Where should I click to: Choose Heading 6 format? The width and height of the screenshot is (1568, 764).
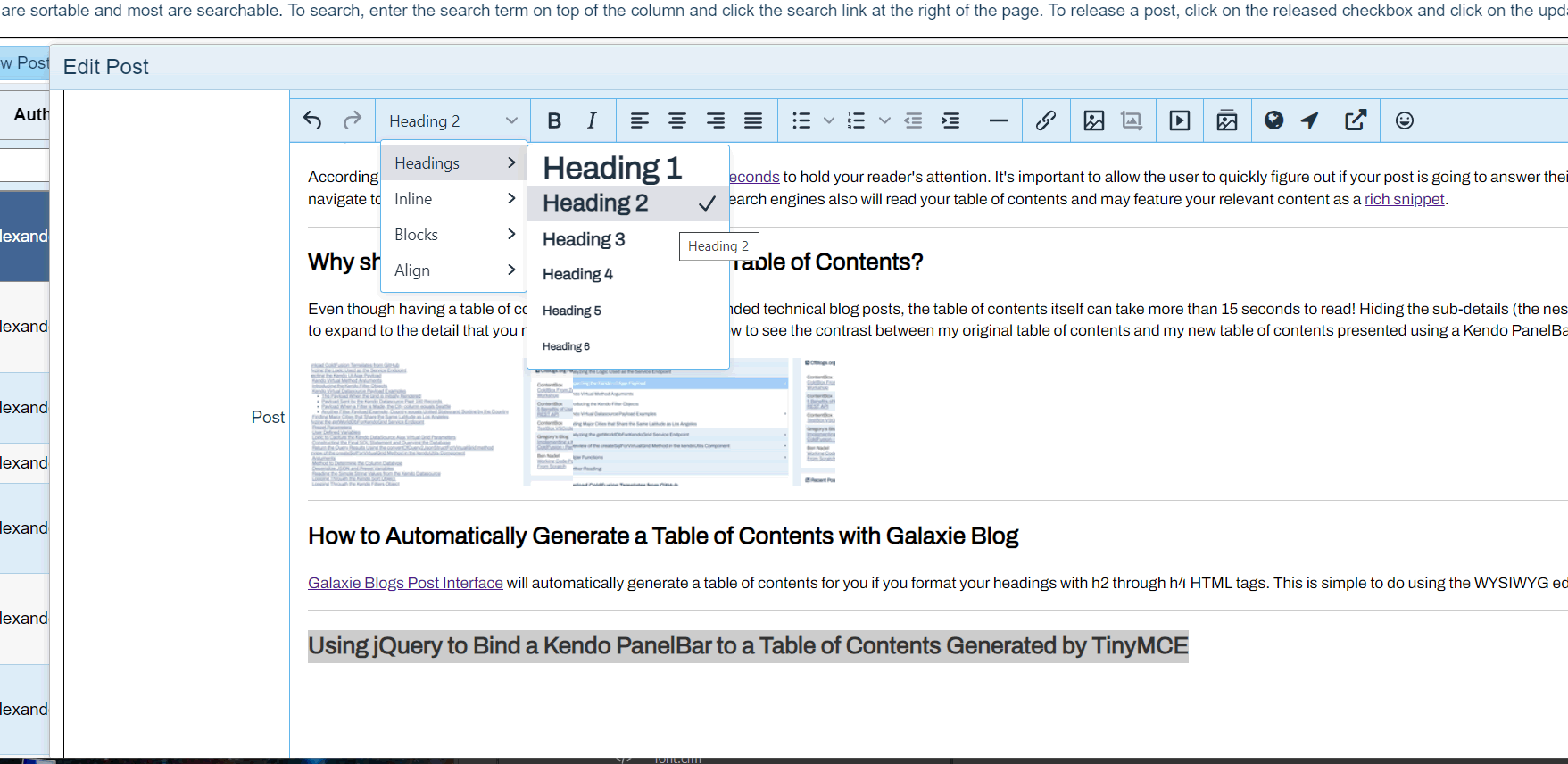tap(628, 346)
